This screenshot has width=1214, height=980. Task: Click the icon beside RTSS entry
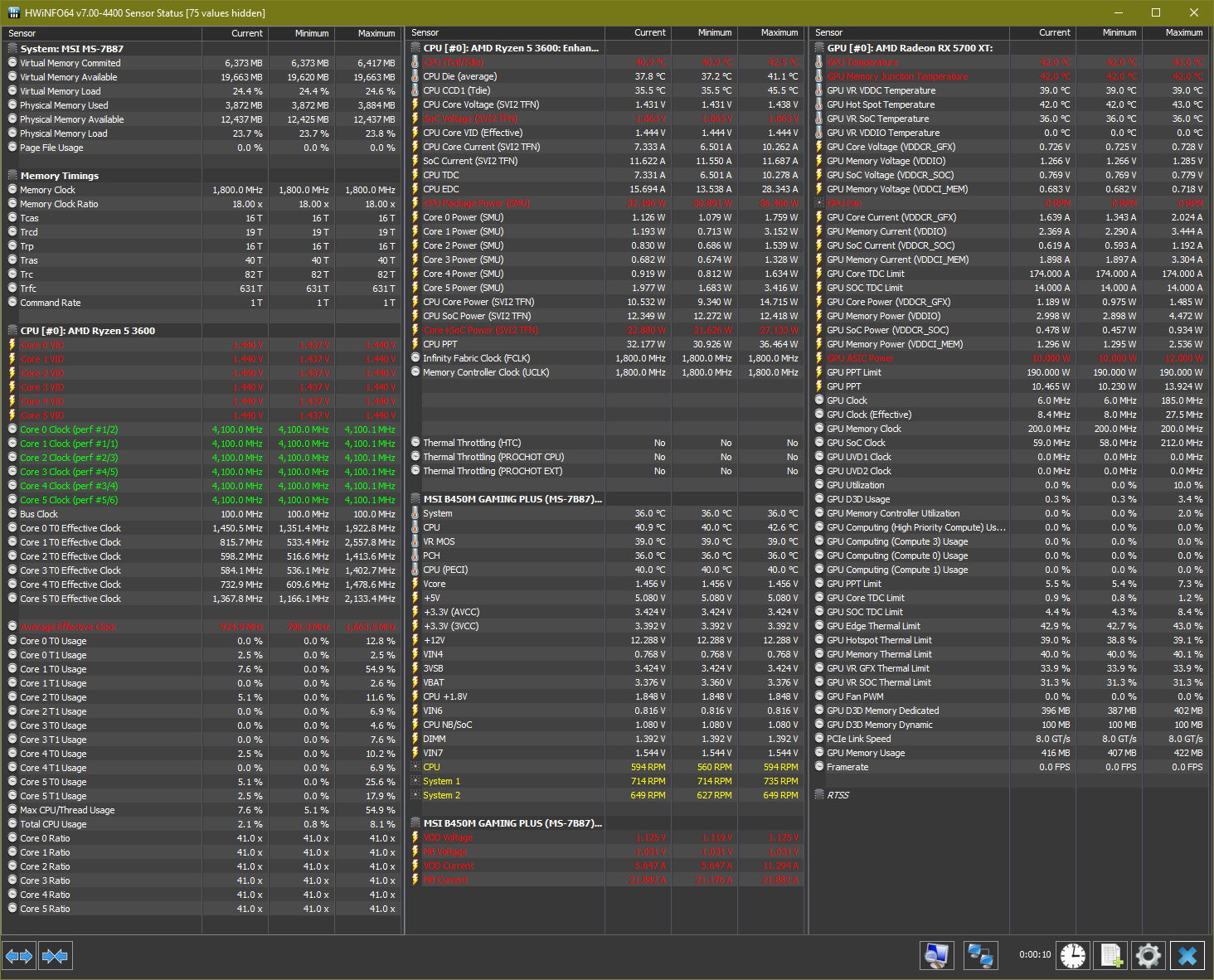point(819,795)
